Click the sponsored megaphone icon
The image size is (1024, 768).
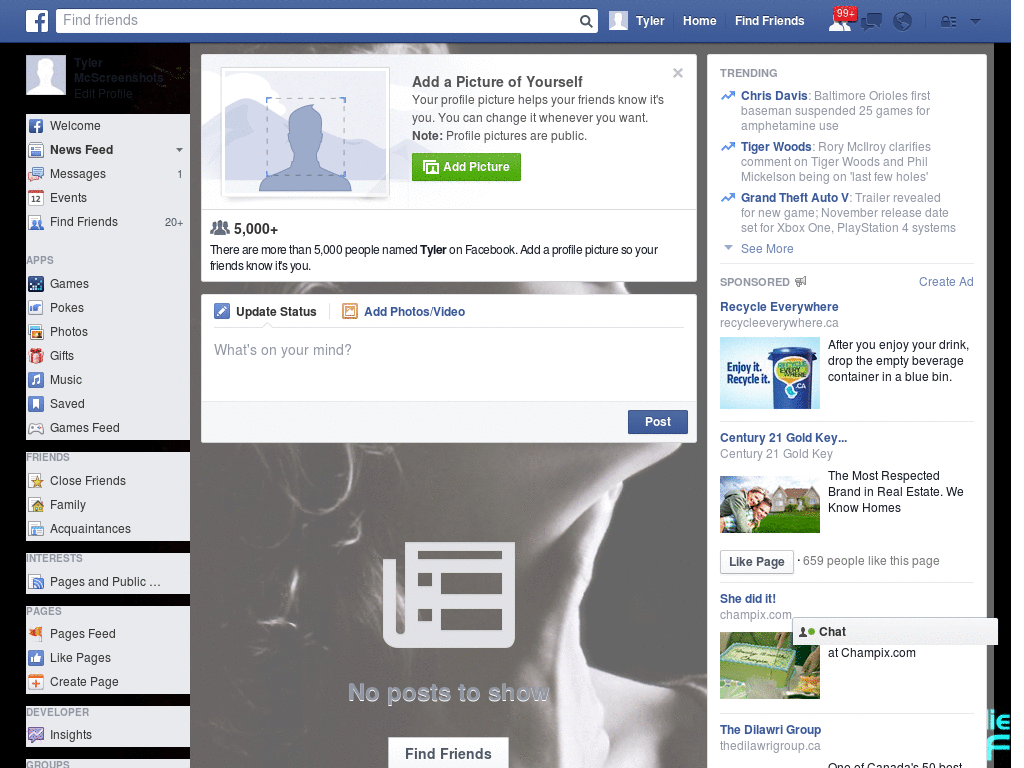(801, 281)
